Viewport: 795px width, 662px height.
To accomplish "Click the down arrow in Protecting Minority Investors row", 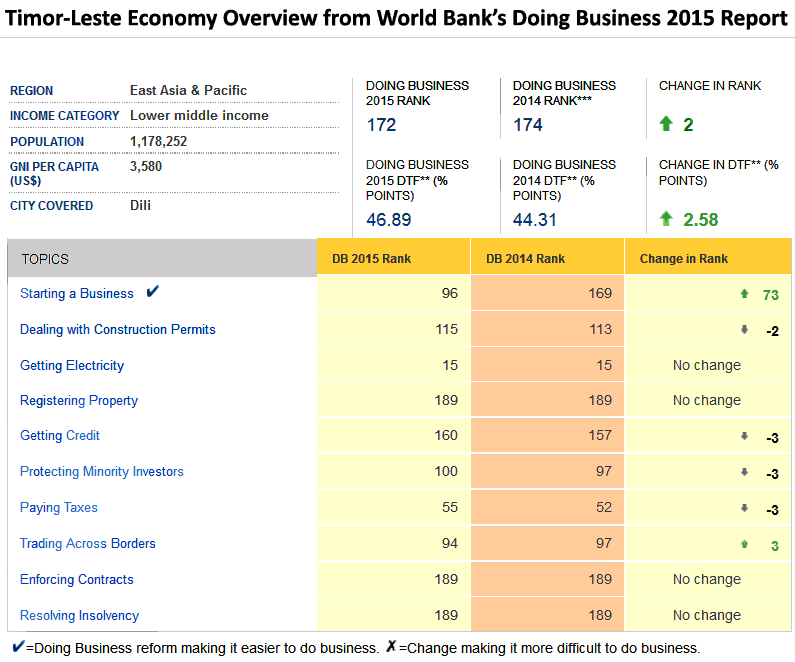I will pos(744,472).
